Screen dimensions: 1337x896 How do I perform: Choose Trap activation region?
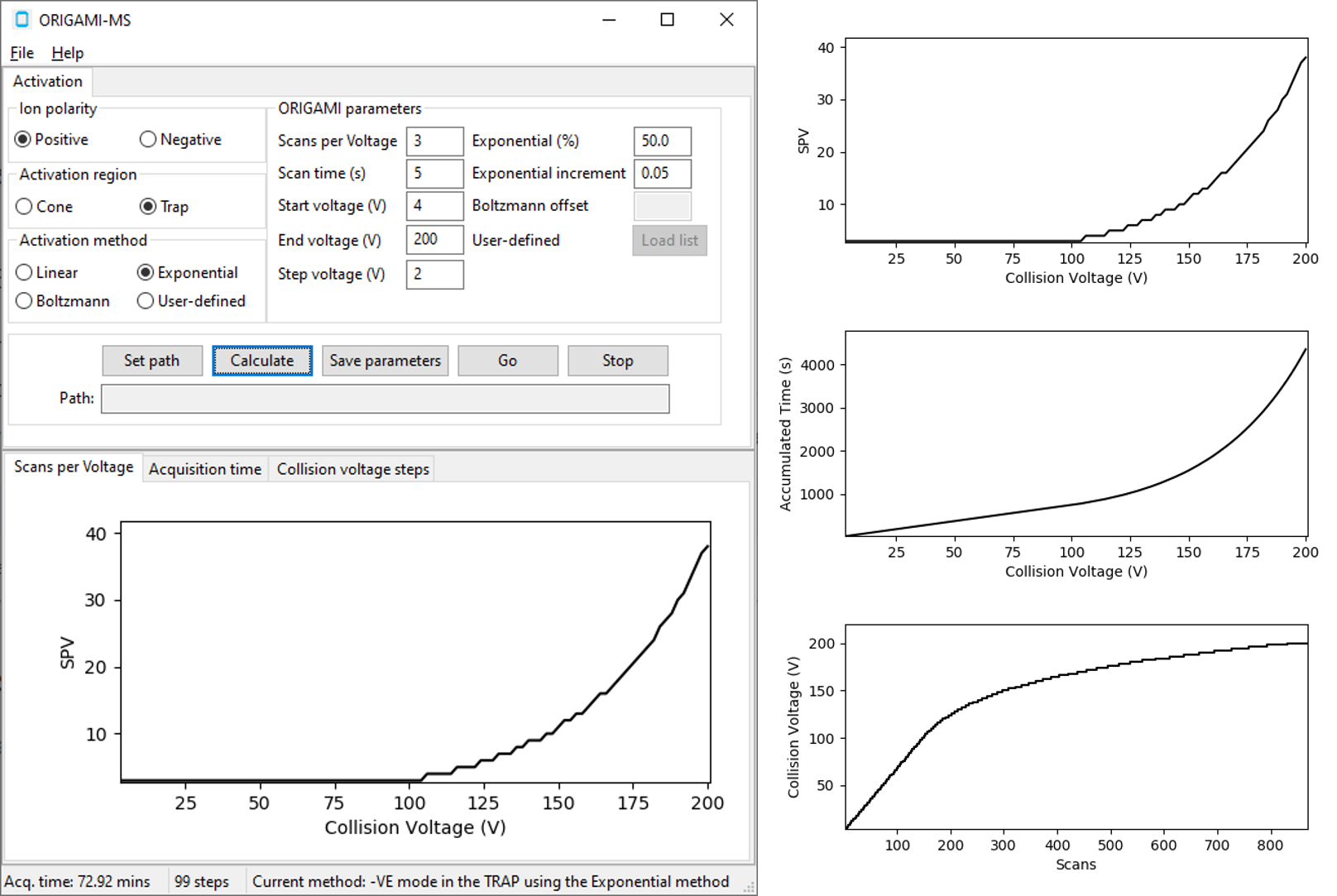[164, 206]
